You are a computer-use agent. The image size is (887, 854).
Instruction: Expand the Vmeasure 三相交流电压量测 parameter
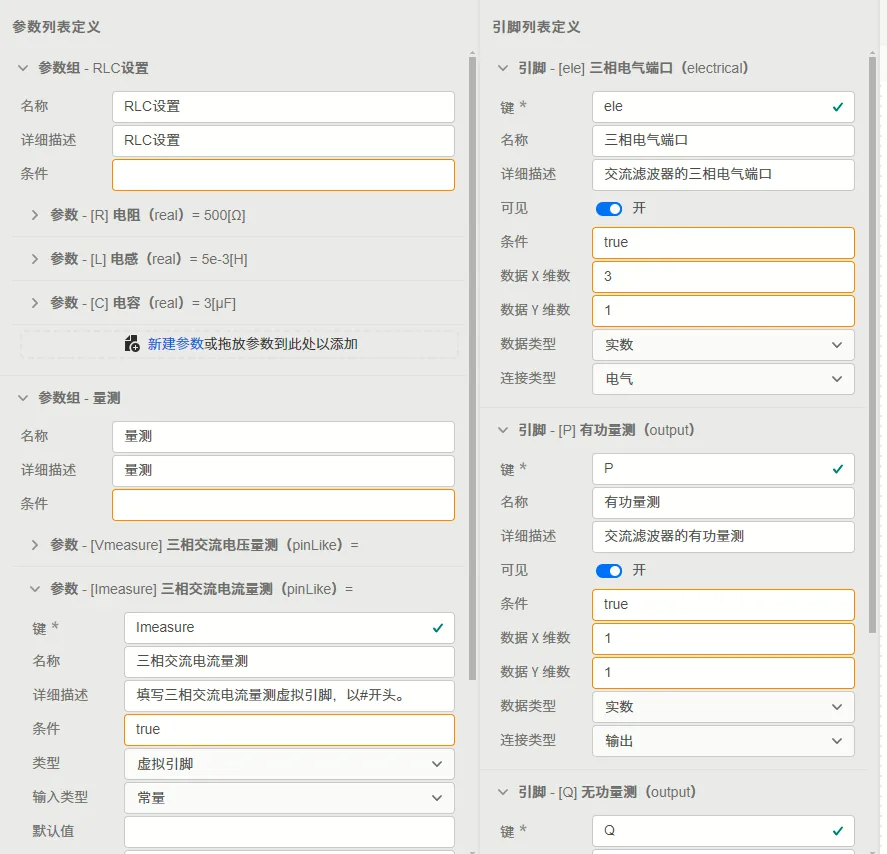(35, 545)
